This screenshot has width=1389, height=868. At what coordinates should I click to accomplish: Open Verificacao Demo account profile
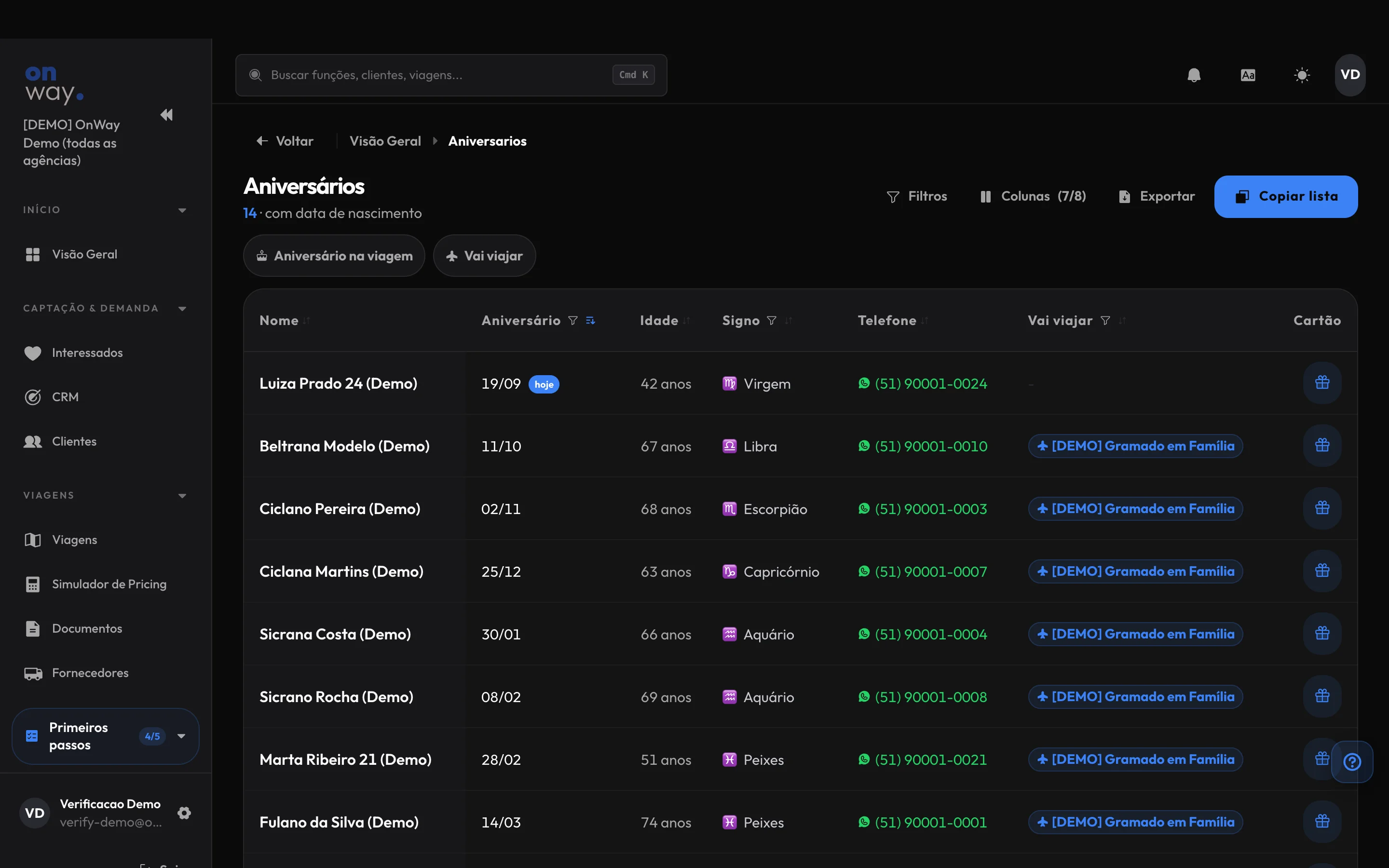pos(92,813)
